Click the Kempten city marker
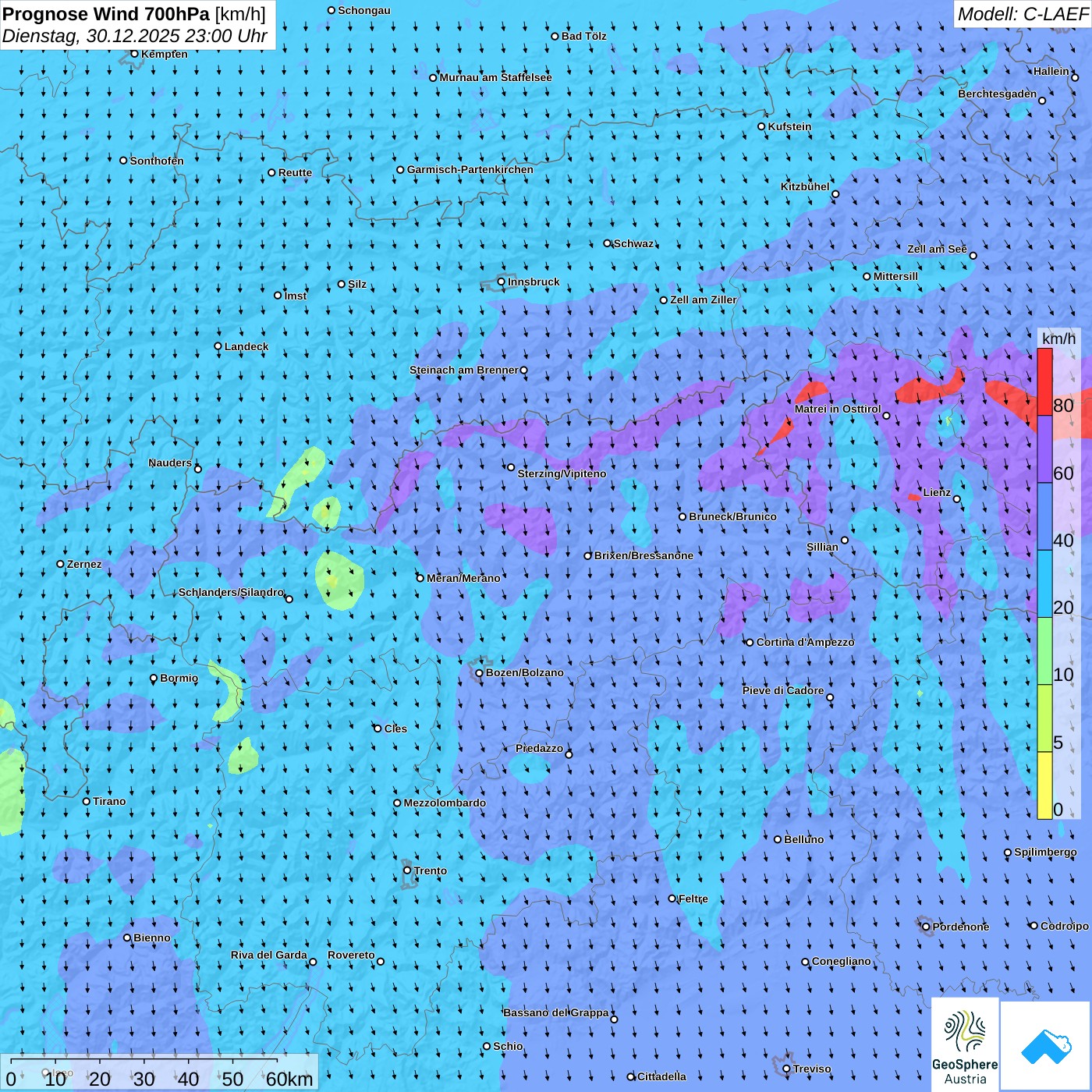The image size is (1092, 1092). pyautogui.click(x=135, y=54)
